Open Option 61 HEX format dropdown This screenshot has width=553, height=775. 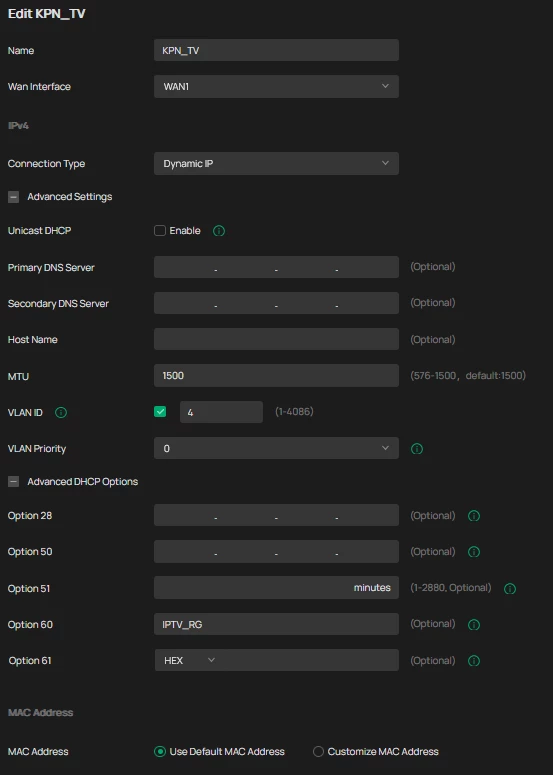click(x=189, y=660)
